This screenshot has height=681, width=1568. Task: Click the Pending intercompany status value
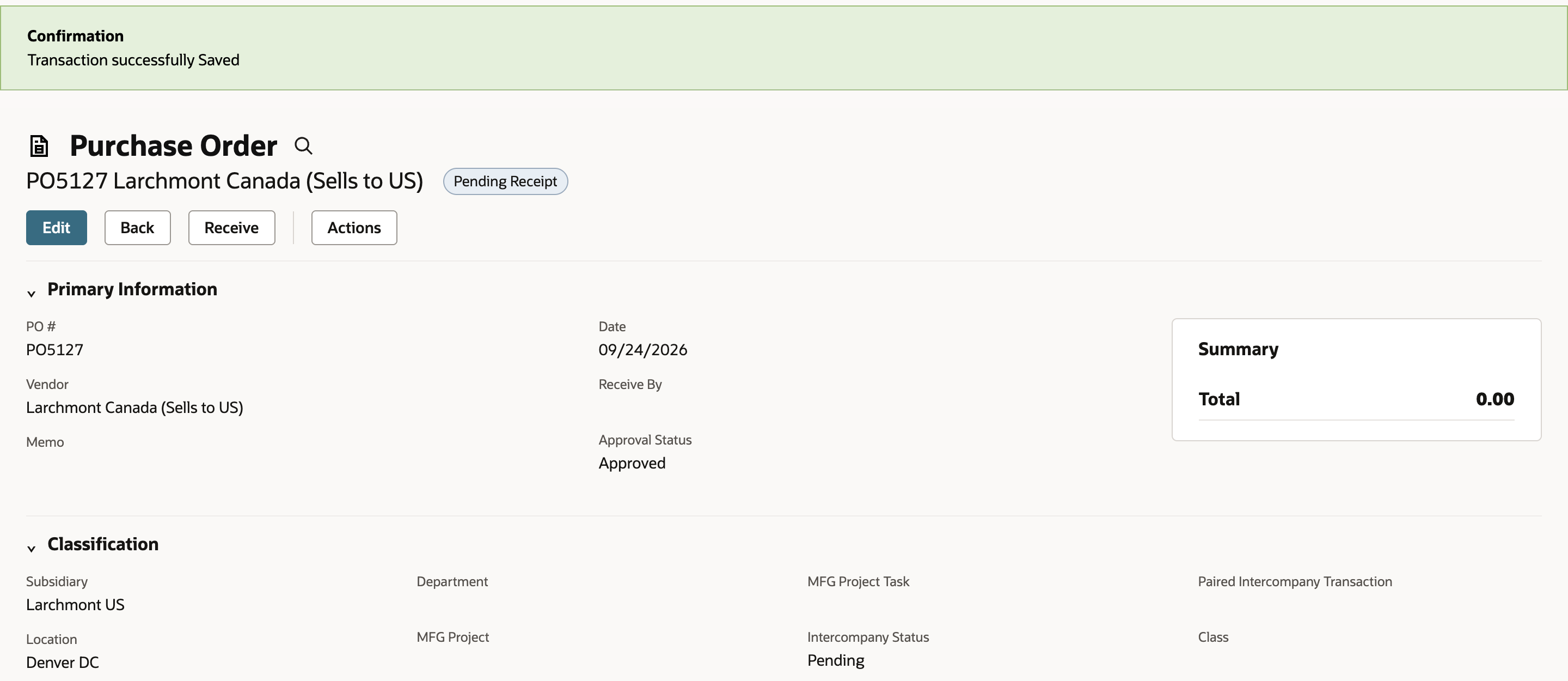pyautogui.click(x=836, y=661)
